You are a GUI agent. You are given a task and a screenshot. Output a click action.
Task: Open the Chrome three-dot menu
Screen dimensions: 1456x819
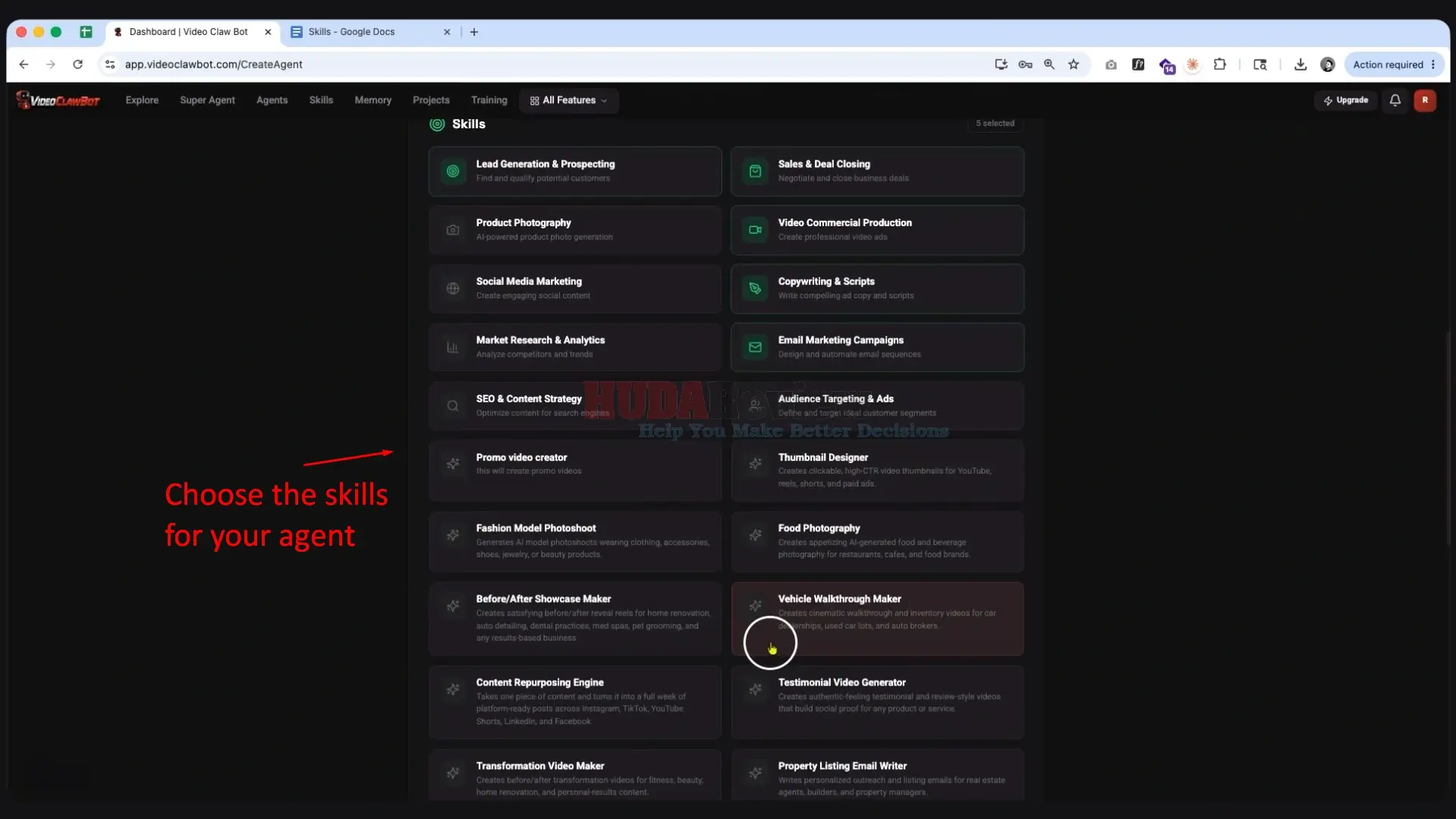(1433, 65)
